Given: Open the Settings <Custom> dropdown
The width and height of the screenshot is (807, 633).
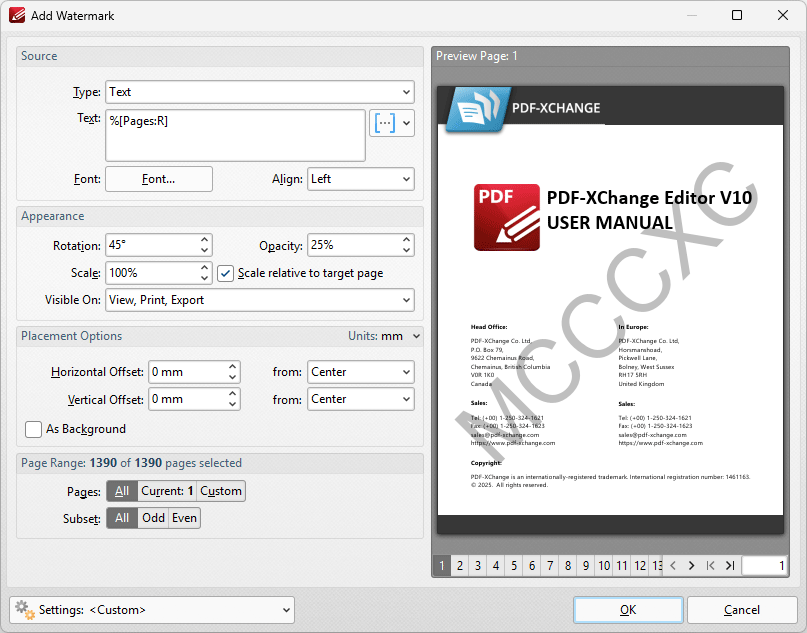Looking at the screenshot, I should tap(152, 610).
